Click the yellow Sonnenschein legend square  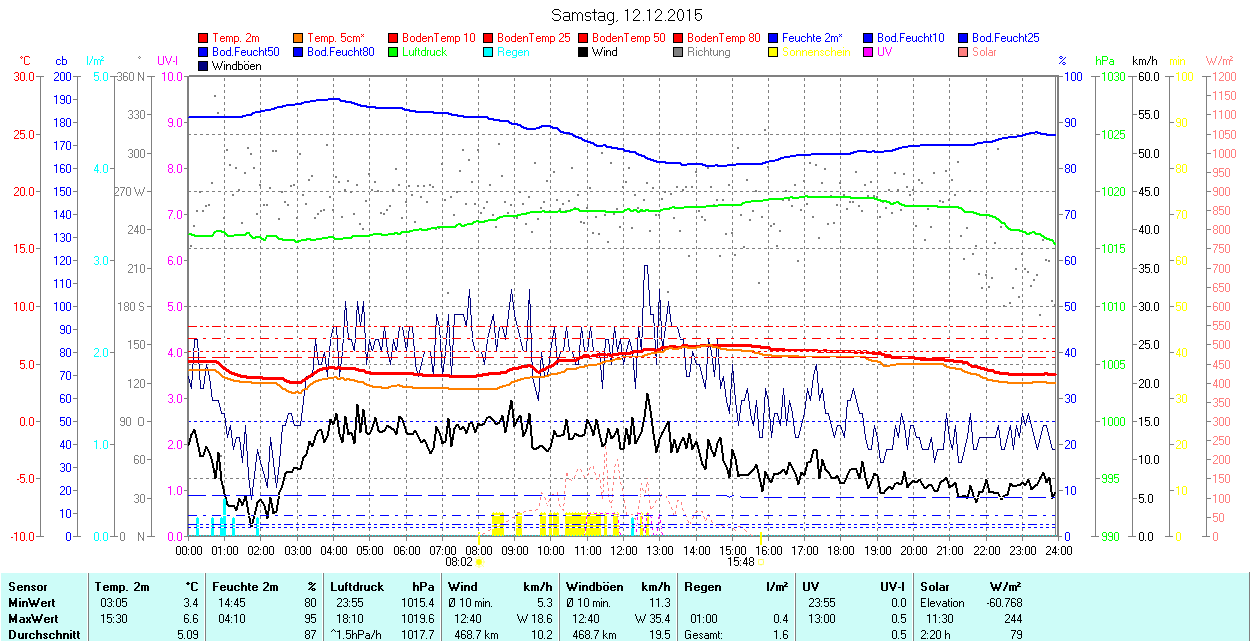773,52
